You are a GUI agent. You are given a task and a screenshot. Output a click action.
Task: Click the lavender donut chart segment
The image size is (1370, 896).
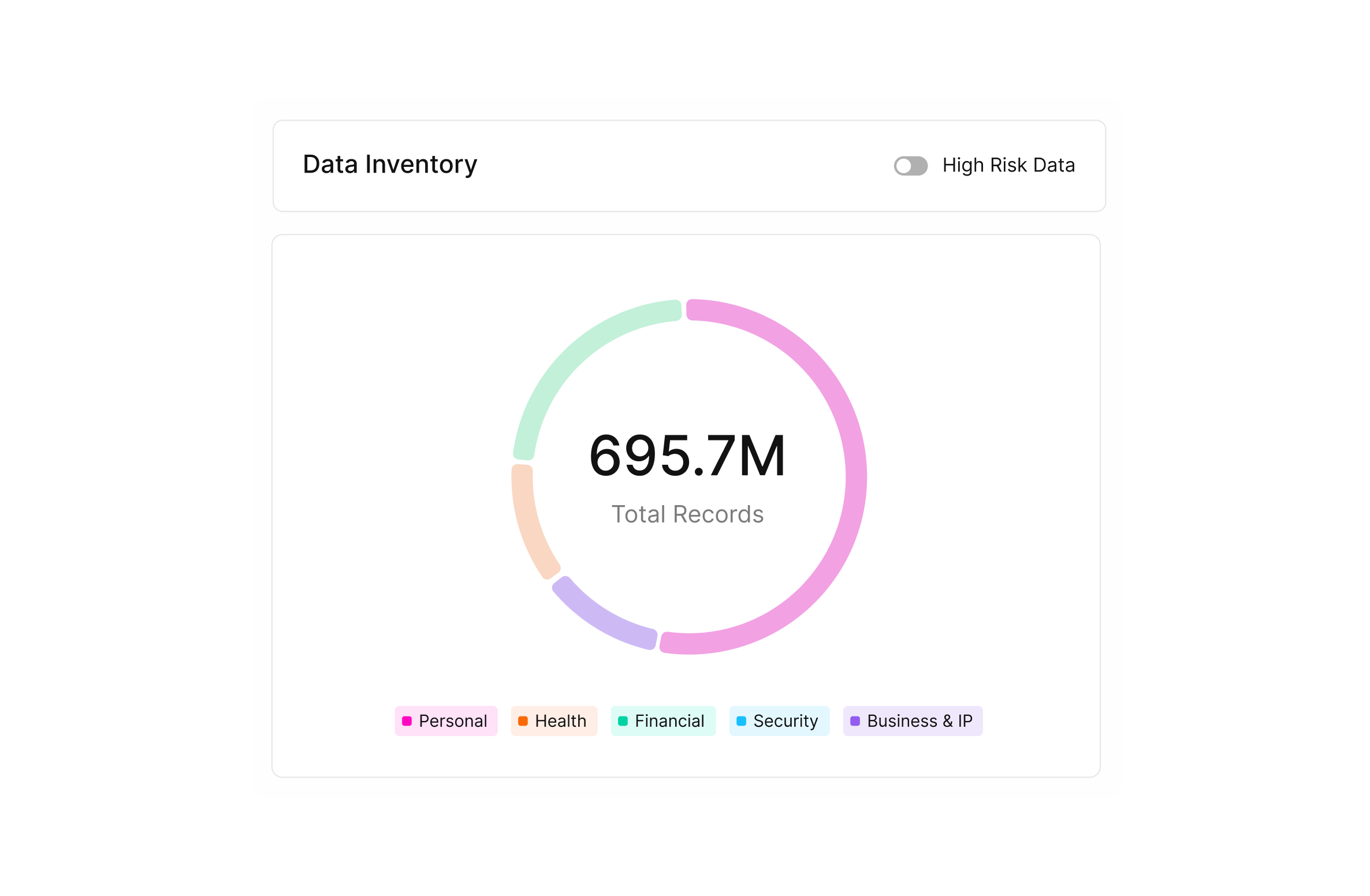pos(601,618)
